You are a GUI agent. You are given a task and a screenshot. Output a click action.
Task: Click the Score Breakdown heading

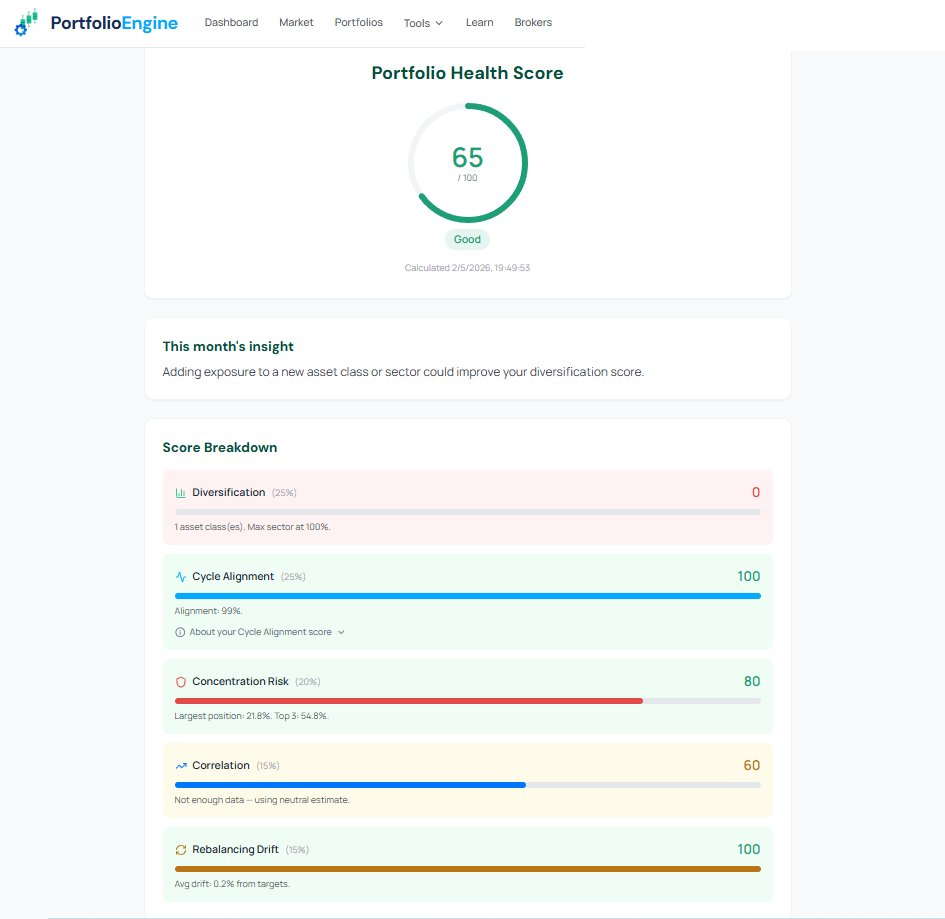tap(220, 447)
